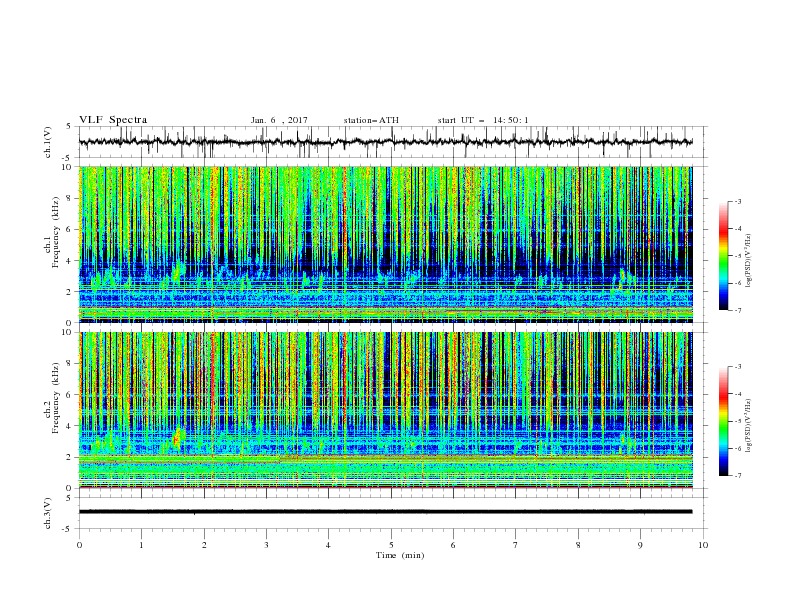Select the "station=ATH" header text
The width and height of the screenshot is (792, 612).
(x=371, y=120)
